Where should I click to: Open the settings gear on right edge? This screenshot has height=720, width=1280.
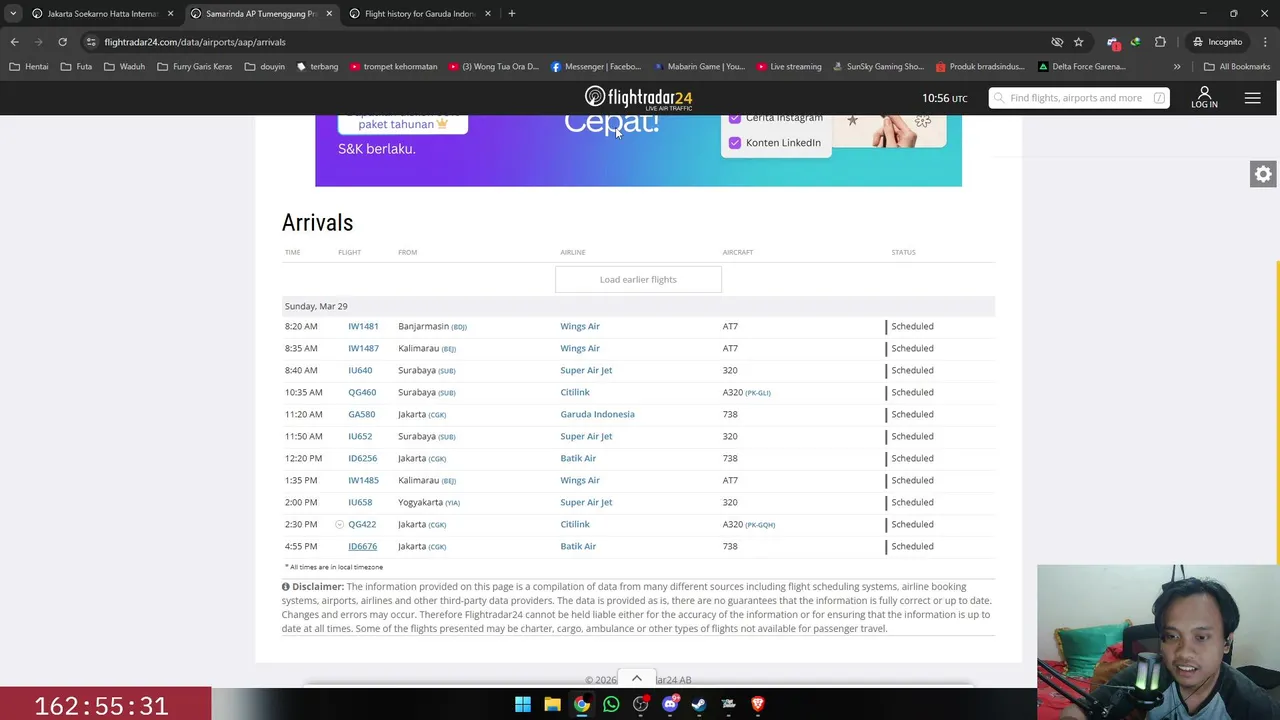tap(1263, 174)
